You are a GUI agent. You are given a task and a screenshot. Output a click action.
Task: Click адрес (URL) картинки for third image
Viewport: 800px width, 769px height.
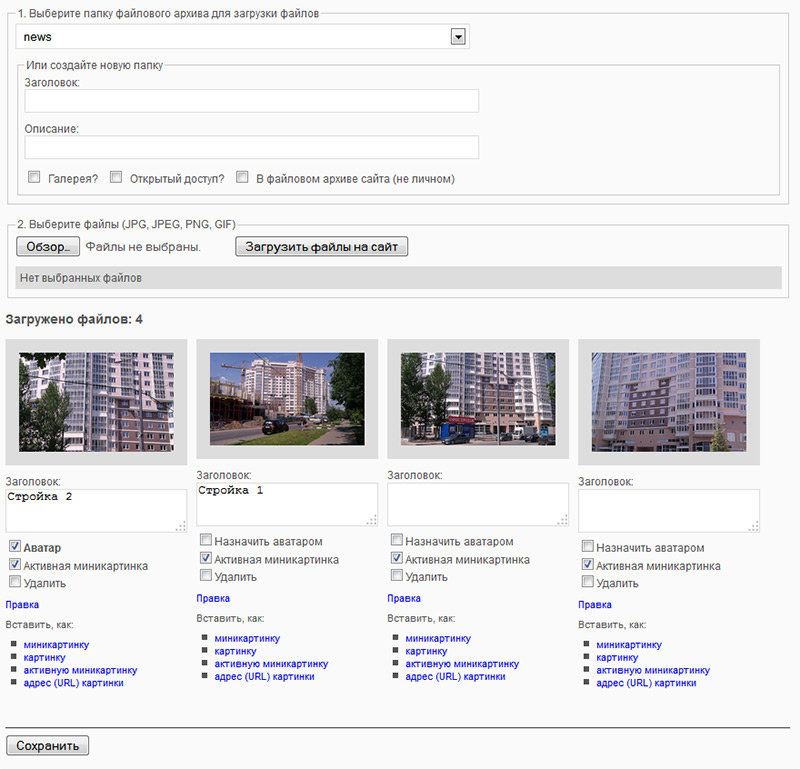(455, 677)
